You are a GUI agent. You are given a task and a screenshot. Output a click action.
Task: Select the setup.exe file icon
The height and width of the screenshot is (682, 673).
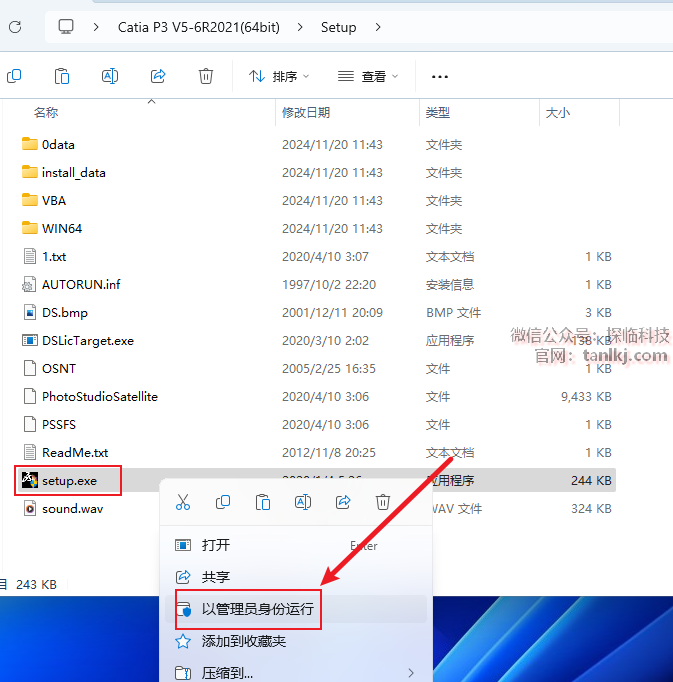click(30, 480)
